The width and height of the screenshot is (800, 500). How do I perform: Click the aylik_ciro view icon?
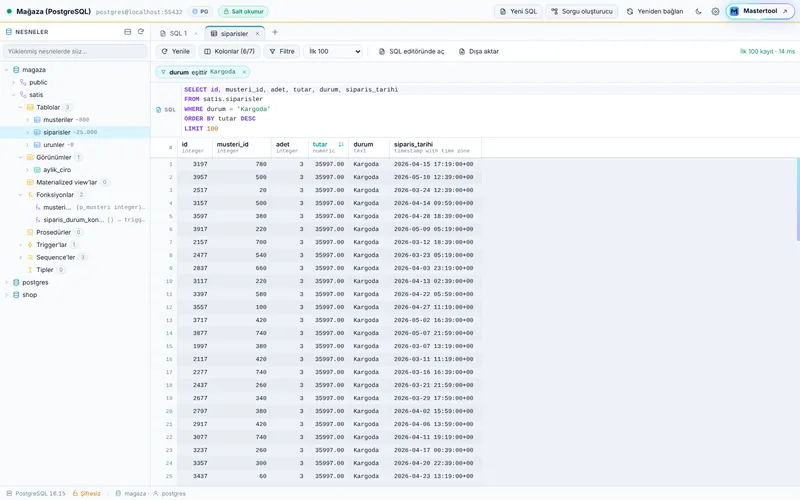pos(37,170)
